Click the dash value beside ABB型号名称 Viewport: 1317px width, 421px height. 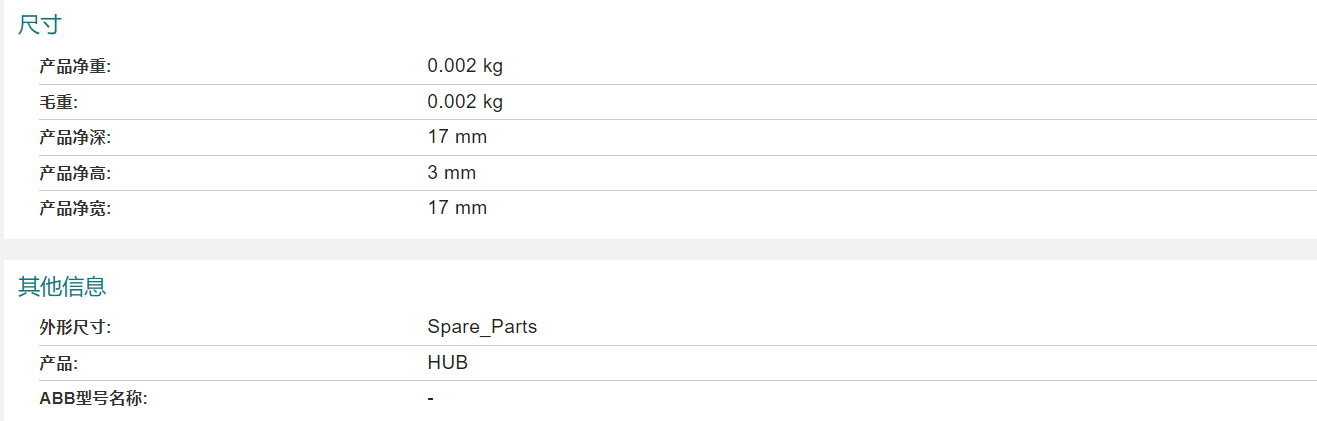coord(430,399)
